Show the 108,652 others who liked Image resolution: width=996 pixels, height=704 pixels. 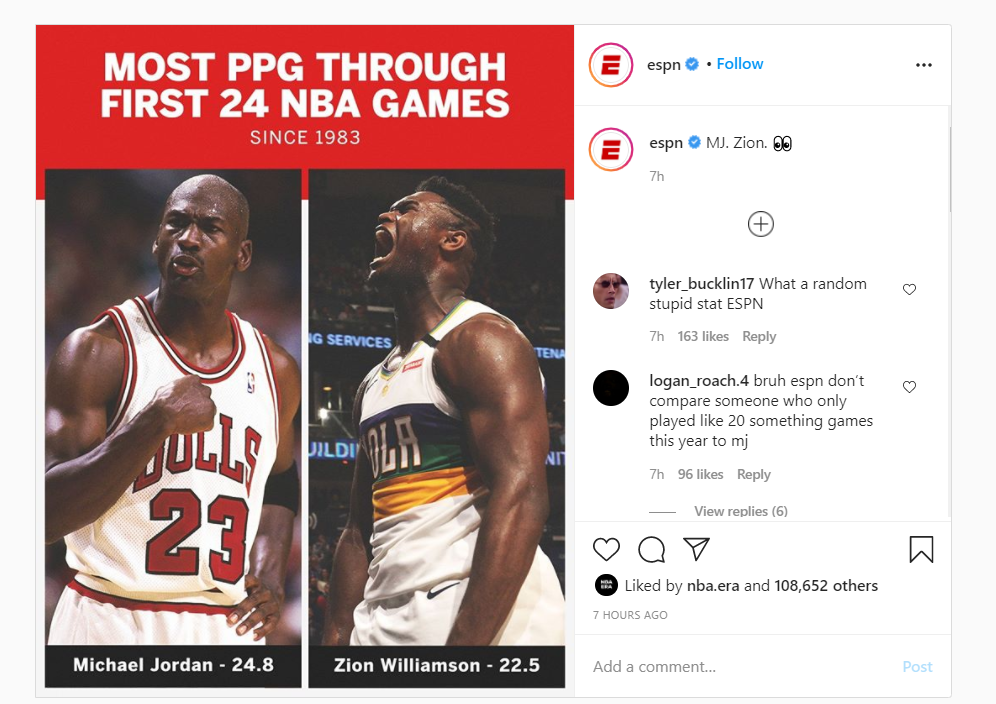click(826, 585)
